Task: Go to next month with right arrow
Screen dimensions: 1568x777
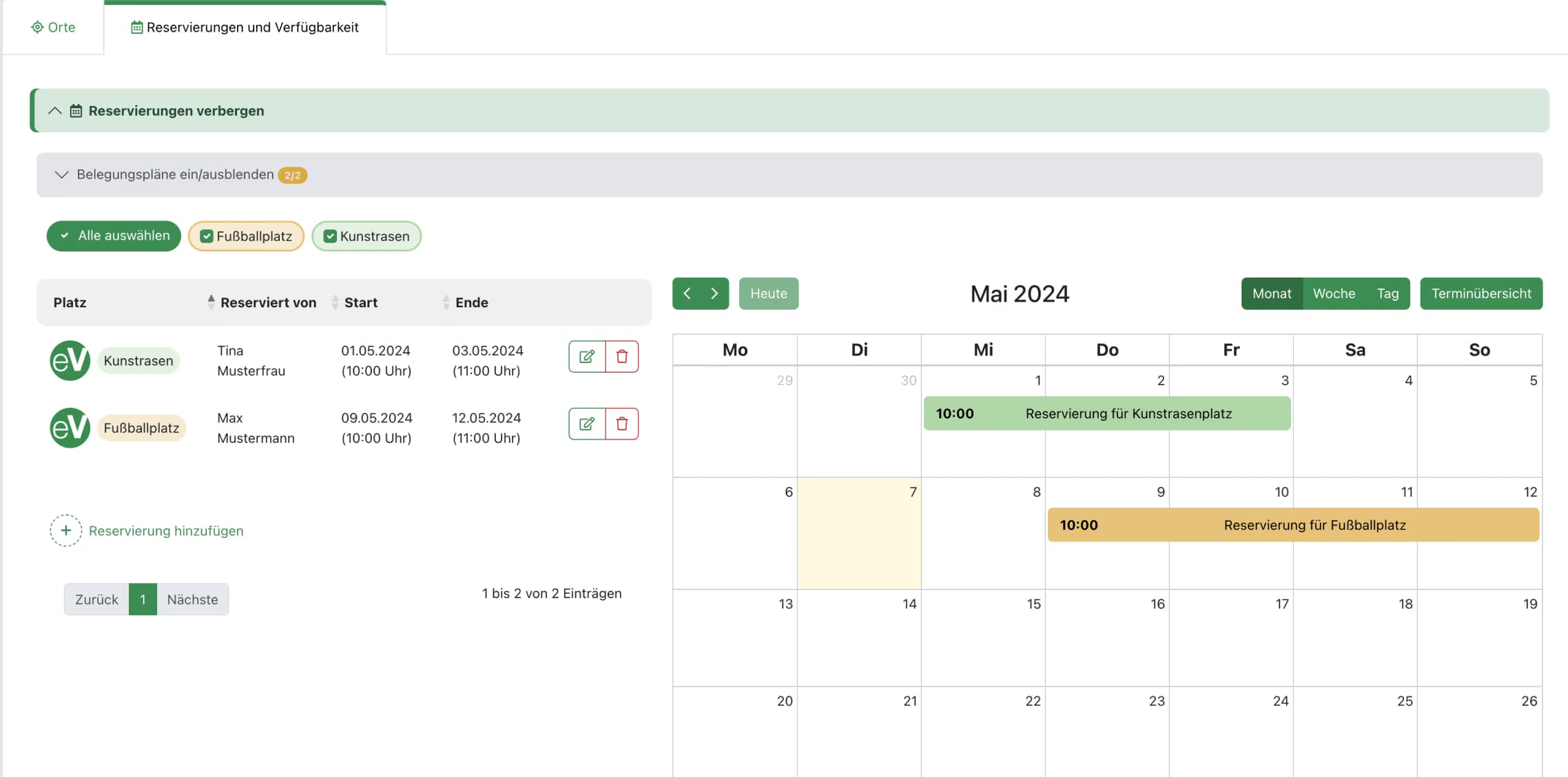Action: pos(715,293)
